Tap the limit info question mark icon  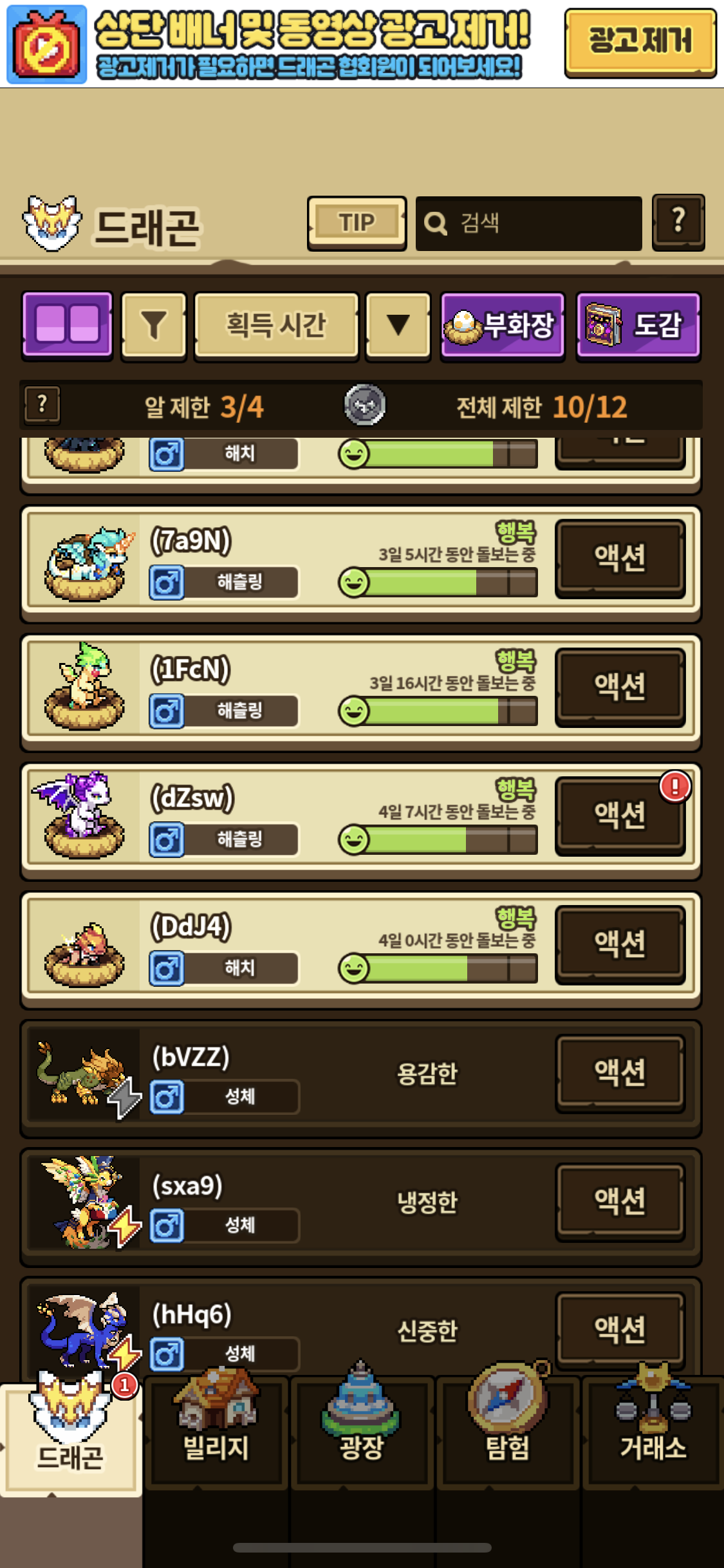(x=42, y=405)
